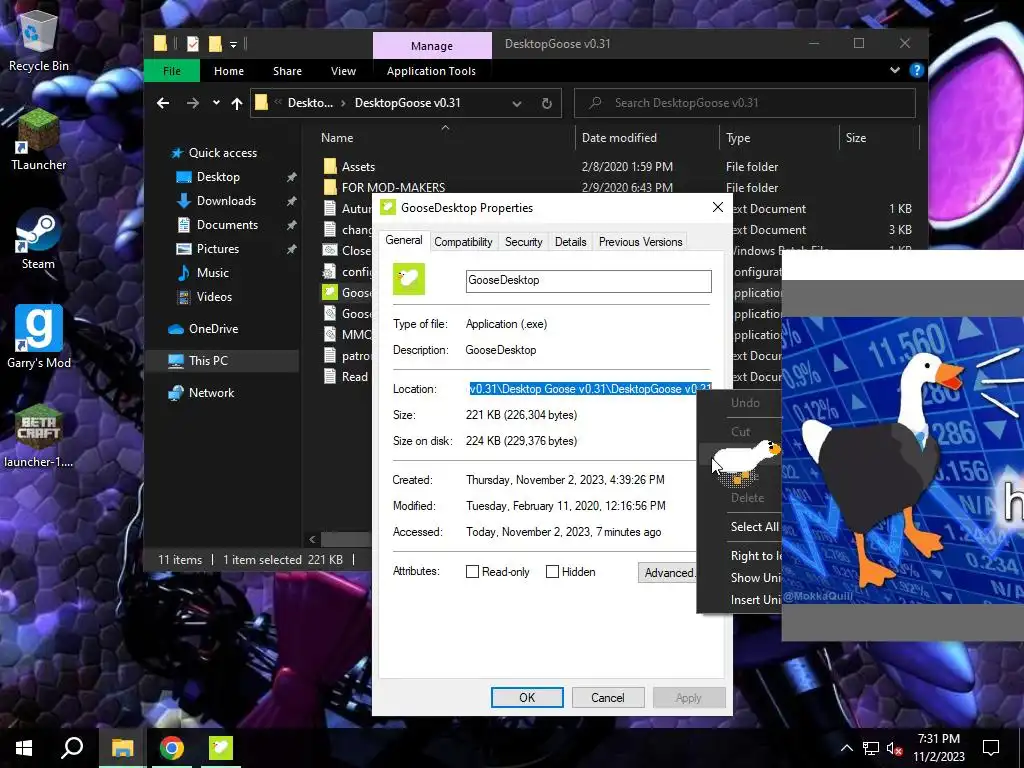Screen dimensions: 1024x768
Task: Open the notification center icon
Action: click(991, 748)
